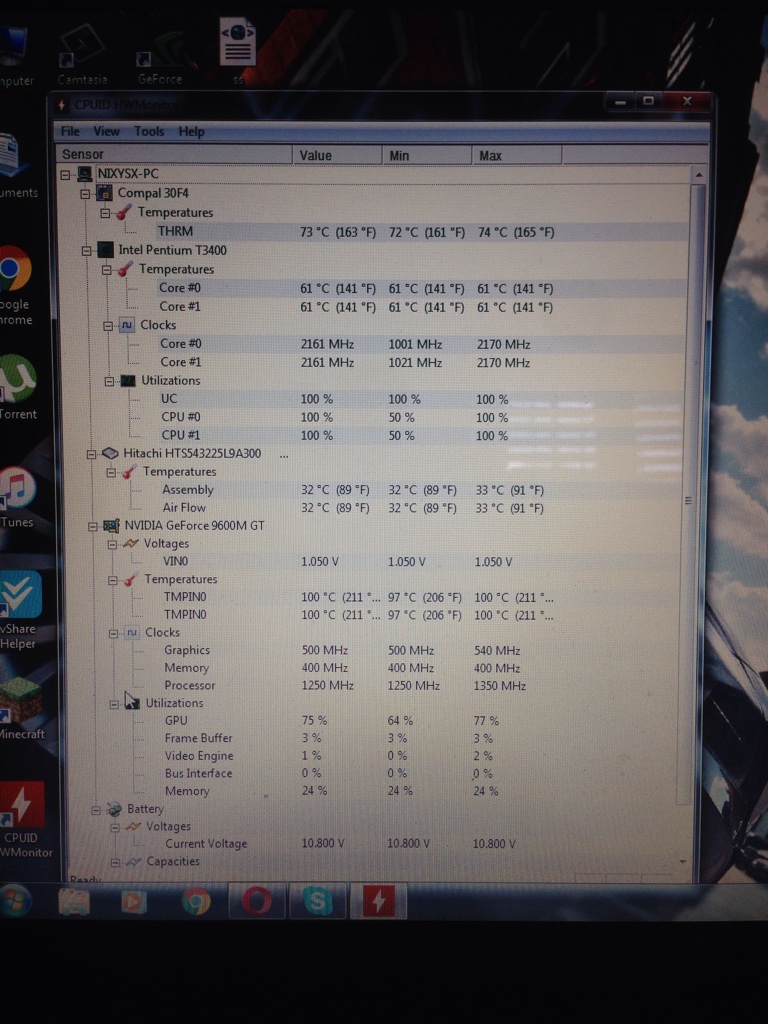Click the Chrome icon in the taskbar
This screenshot has width=768, height=1024.
197,902
